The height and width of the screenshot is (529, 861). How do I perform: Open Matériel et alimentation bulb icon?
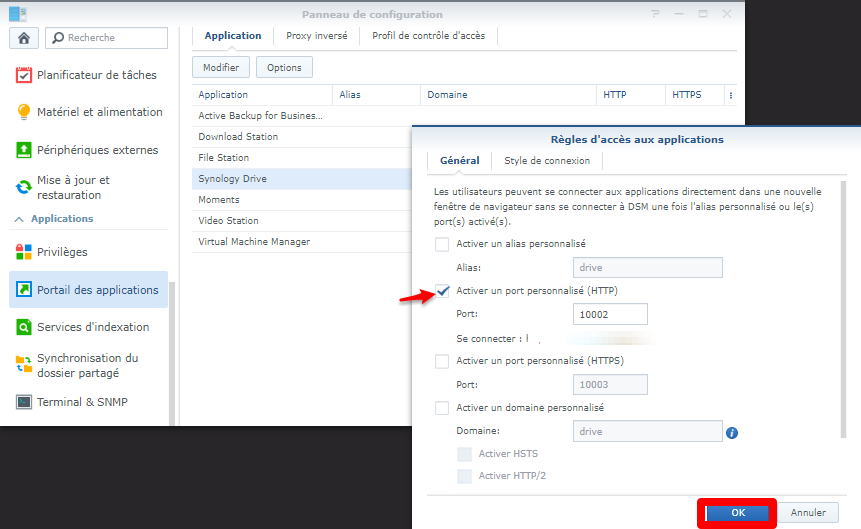point(24,112)
